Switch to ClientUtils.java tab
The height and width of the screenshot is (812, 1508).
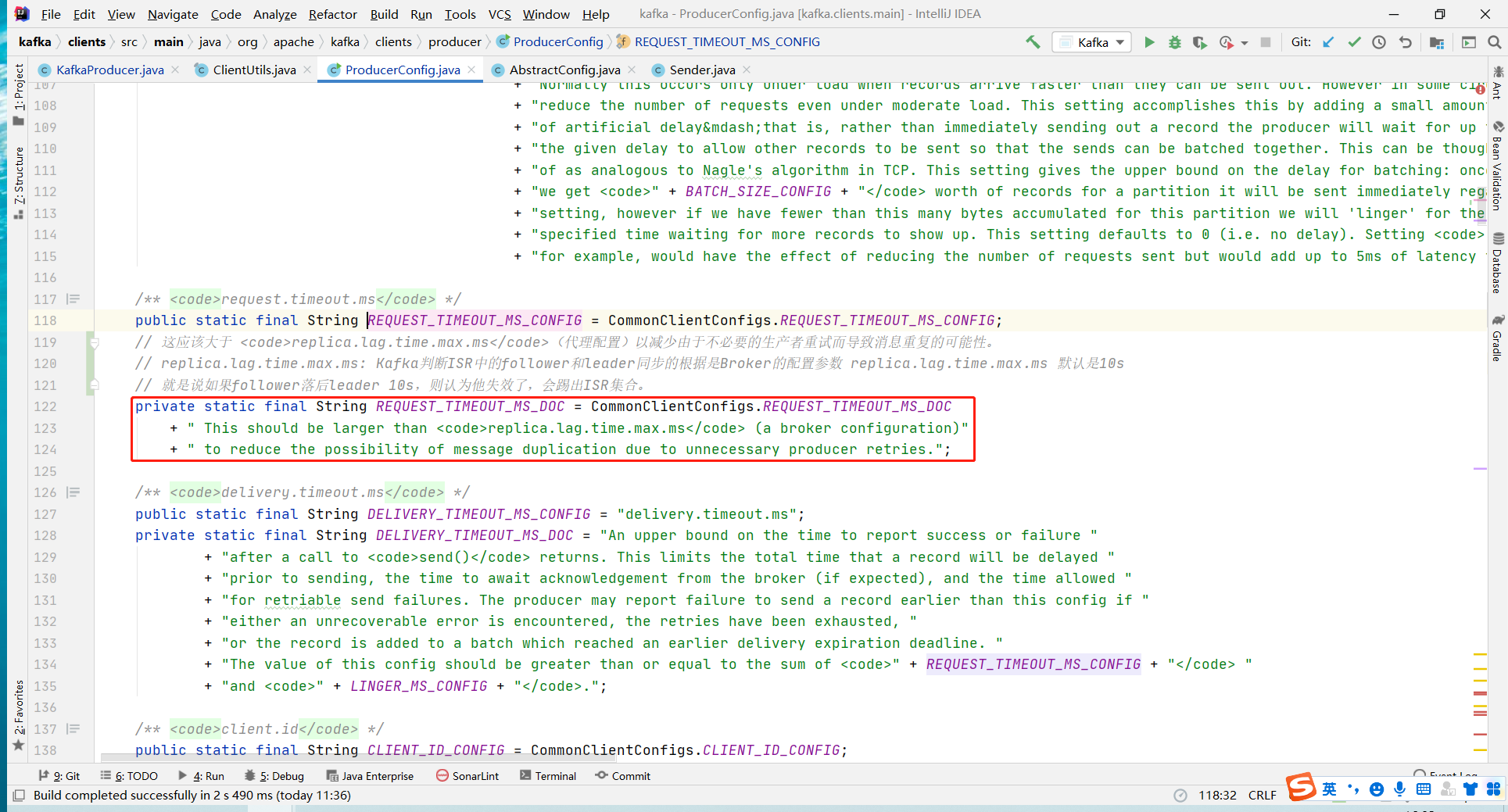(254, 70)
